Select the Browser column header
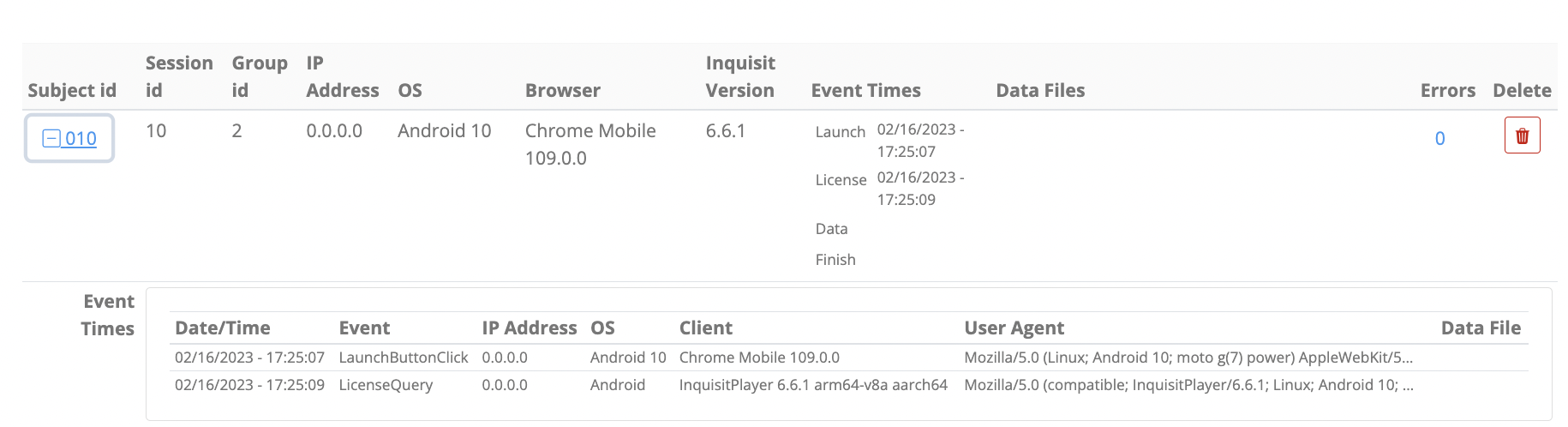Image resolution: width=1568 pixels, height=427 pixels. pos(563,90)
